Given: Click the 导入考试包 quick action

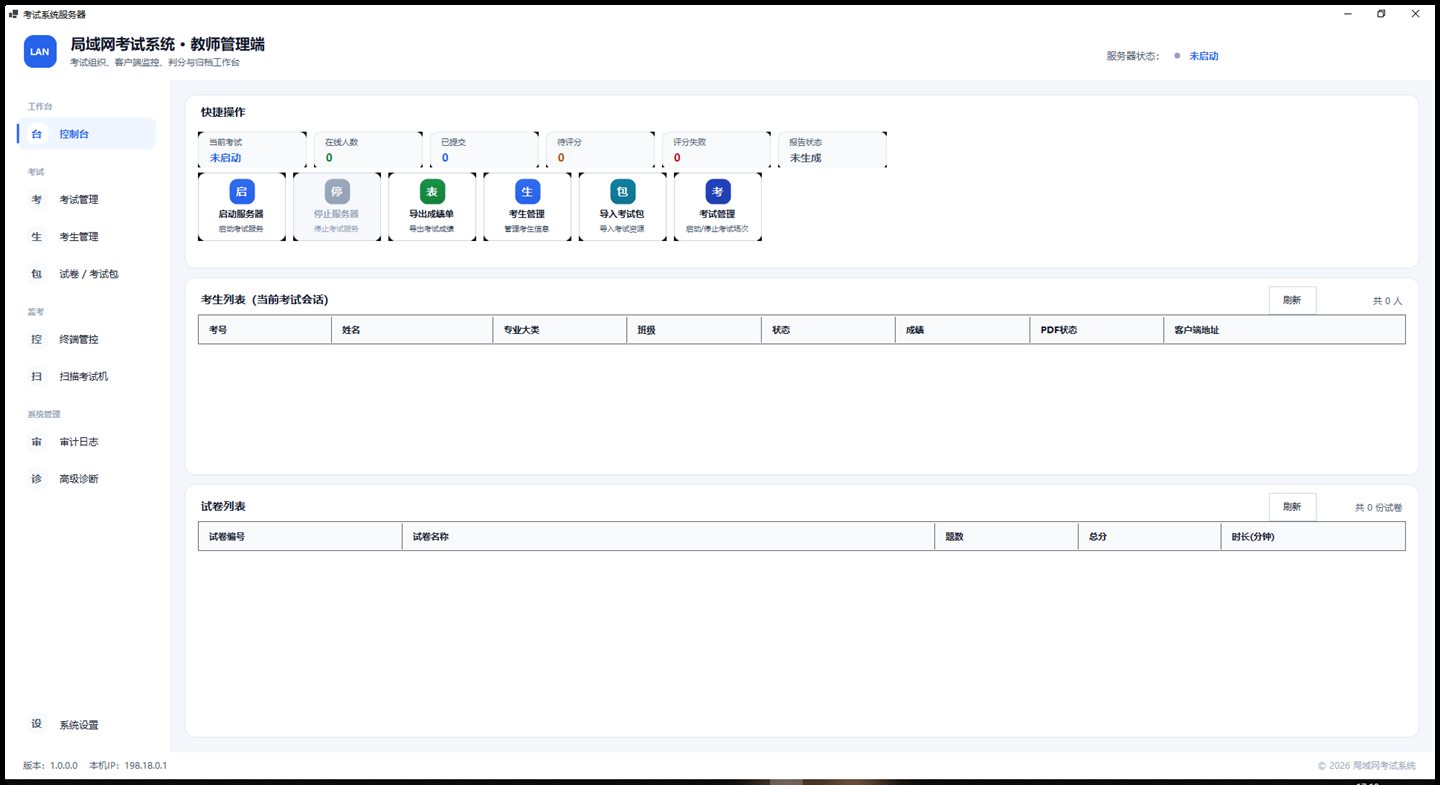Looking at the screenshot, I should (622, 207).
